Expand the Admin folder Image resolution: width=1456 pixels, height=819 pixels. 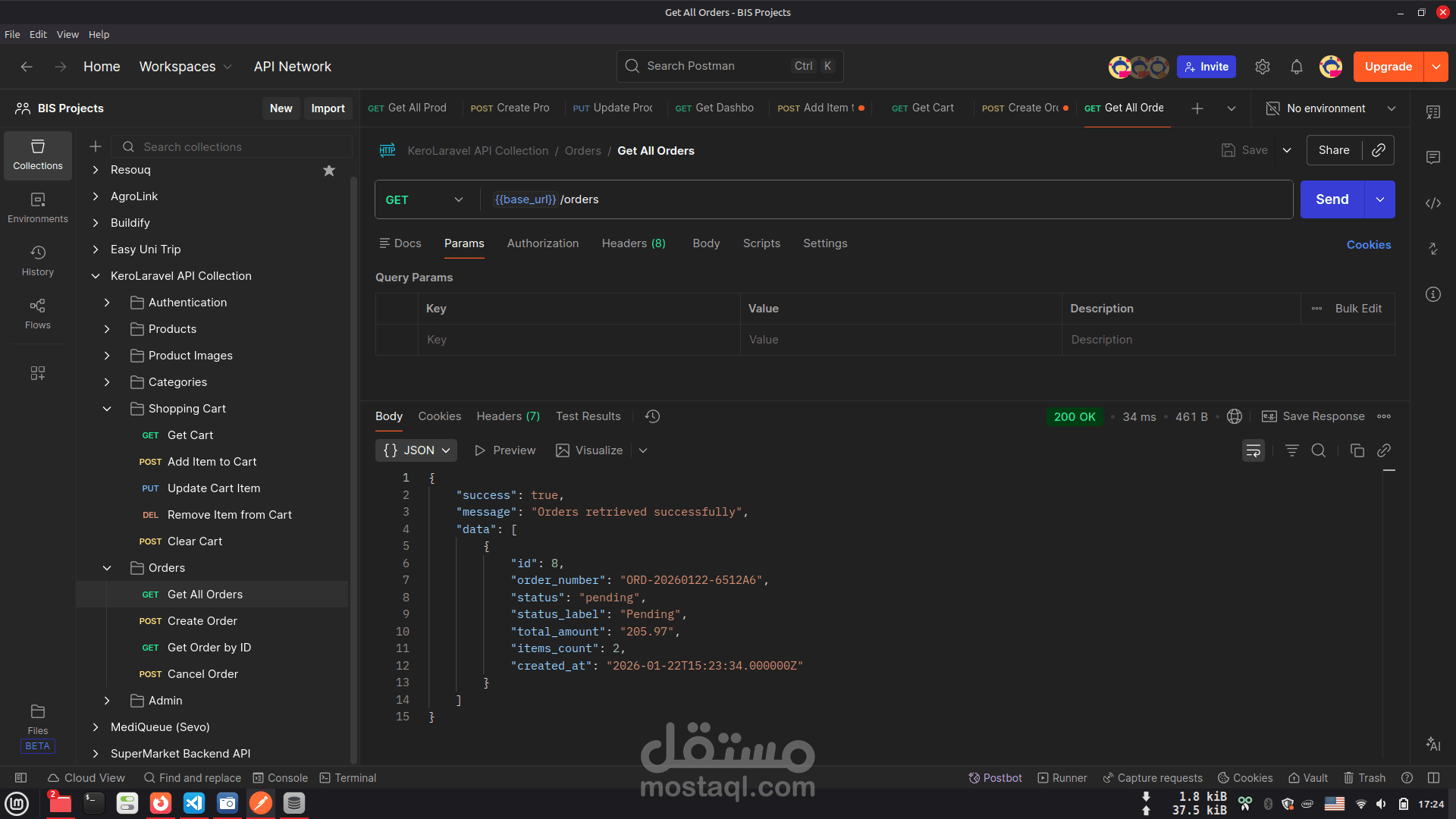(107, 701)
